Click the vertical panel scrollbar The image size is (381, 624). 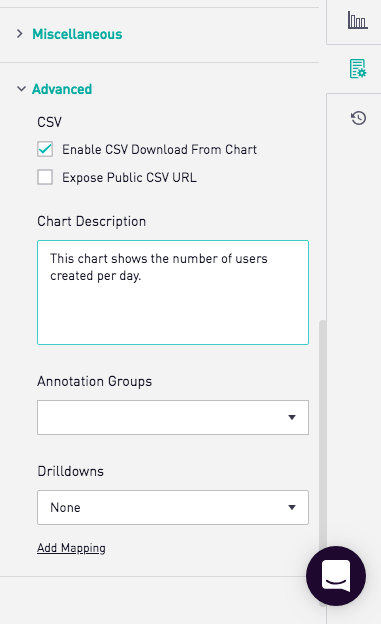tap(322, 462)
